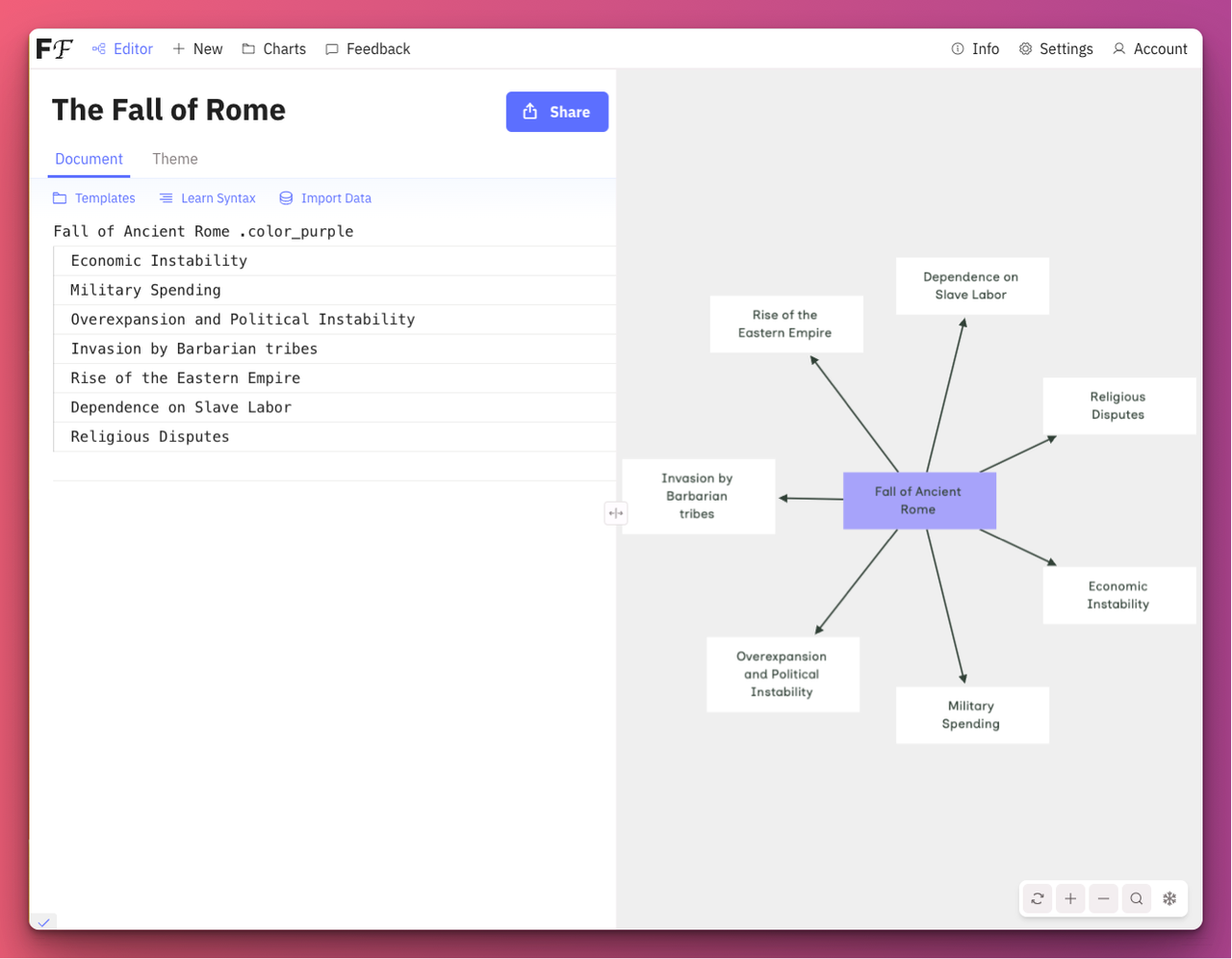Image resolution: width=1232 pixels, height=959 pixels.
Task: Open the Account icon
Action: point(1149,48)
